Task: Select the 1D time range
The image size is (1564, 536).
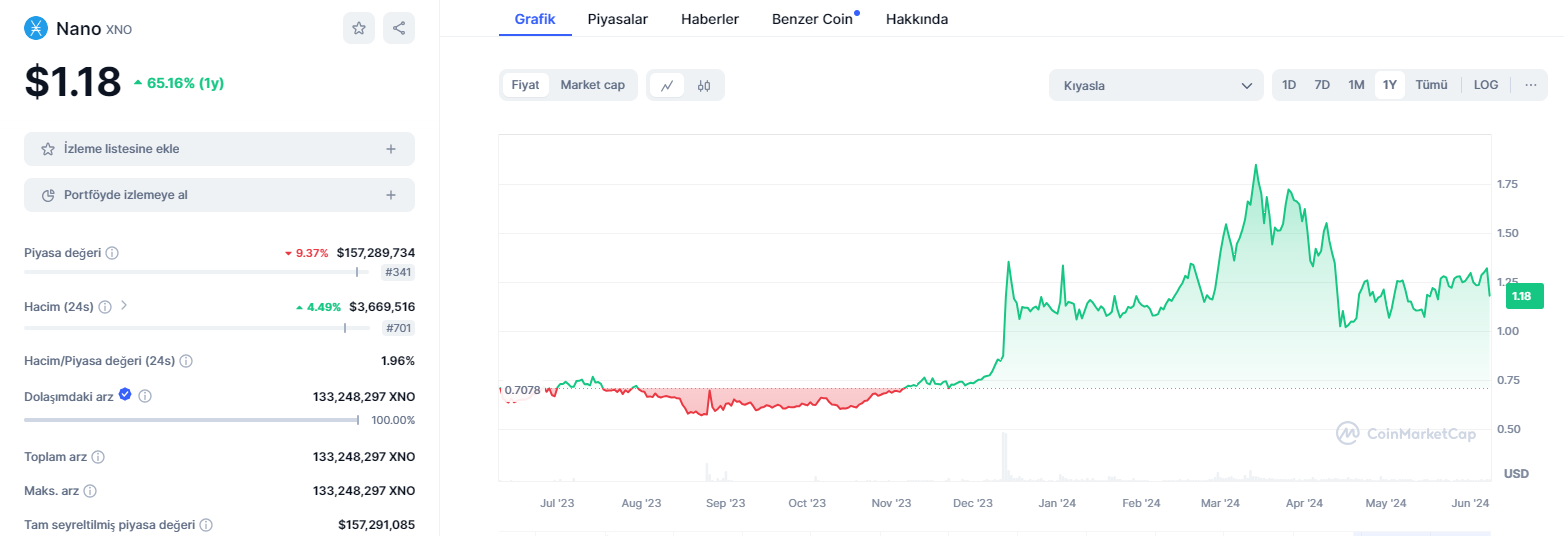Action: click(x=1289, y=85)
